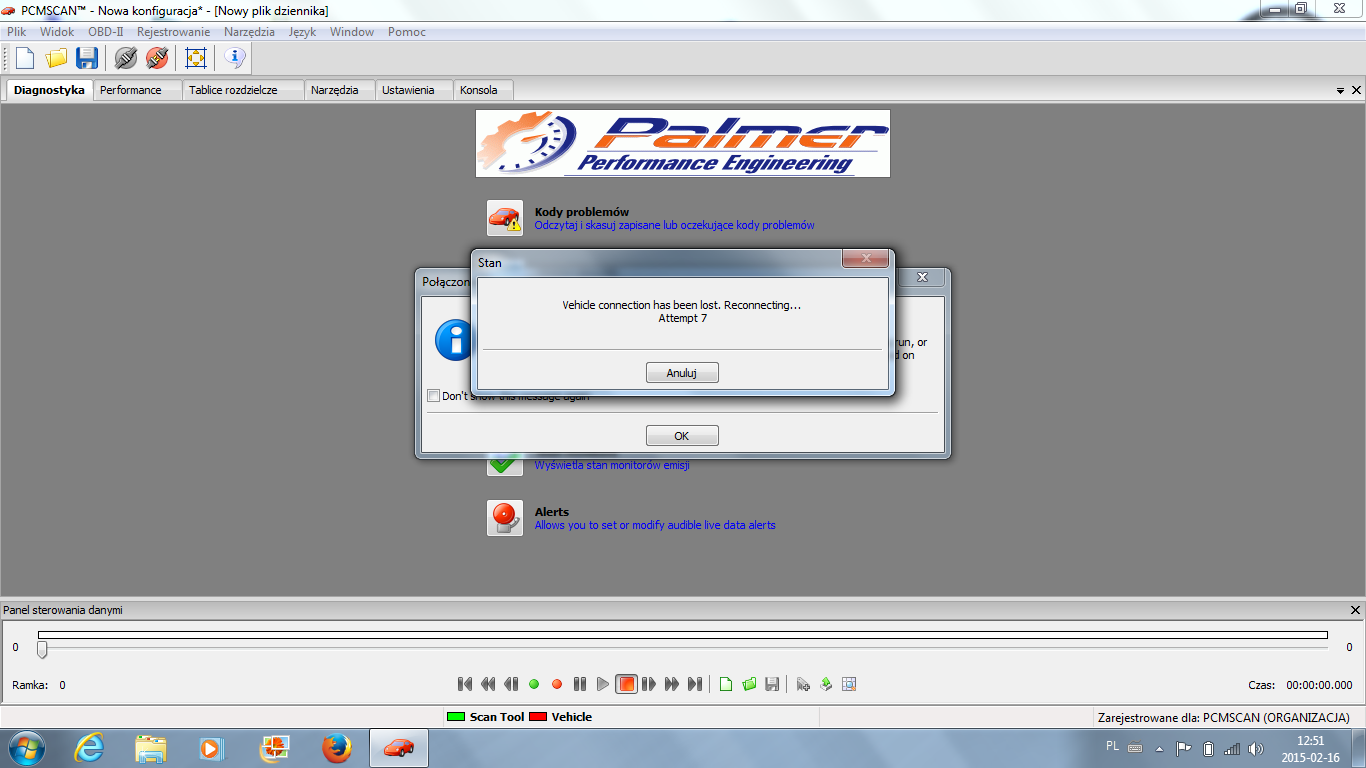
Task: Click the orange Stop square button
Action: 626,684
